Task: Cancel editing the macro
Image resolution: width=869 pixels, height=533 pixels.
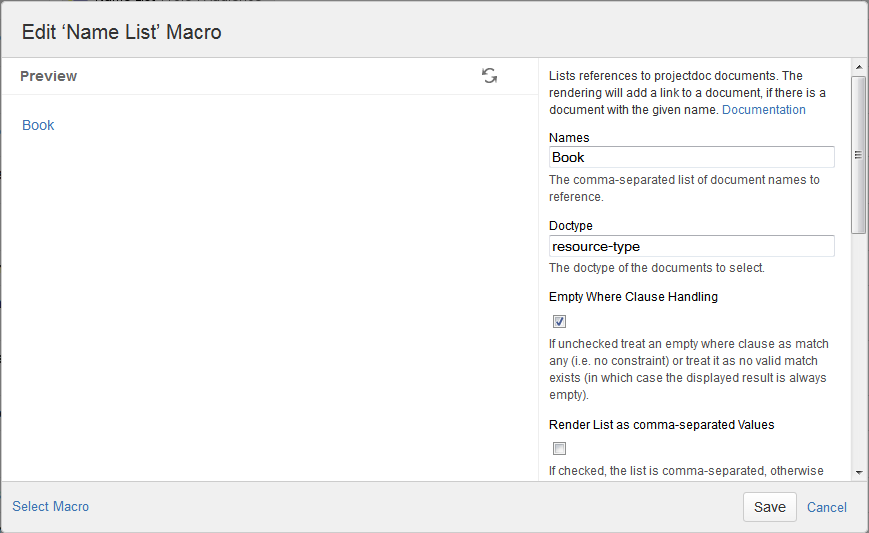Action: (x=827, y=507)
